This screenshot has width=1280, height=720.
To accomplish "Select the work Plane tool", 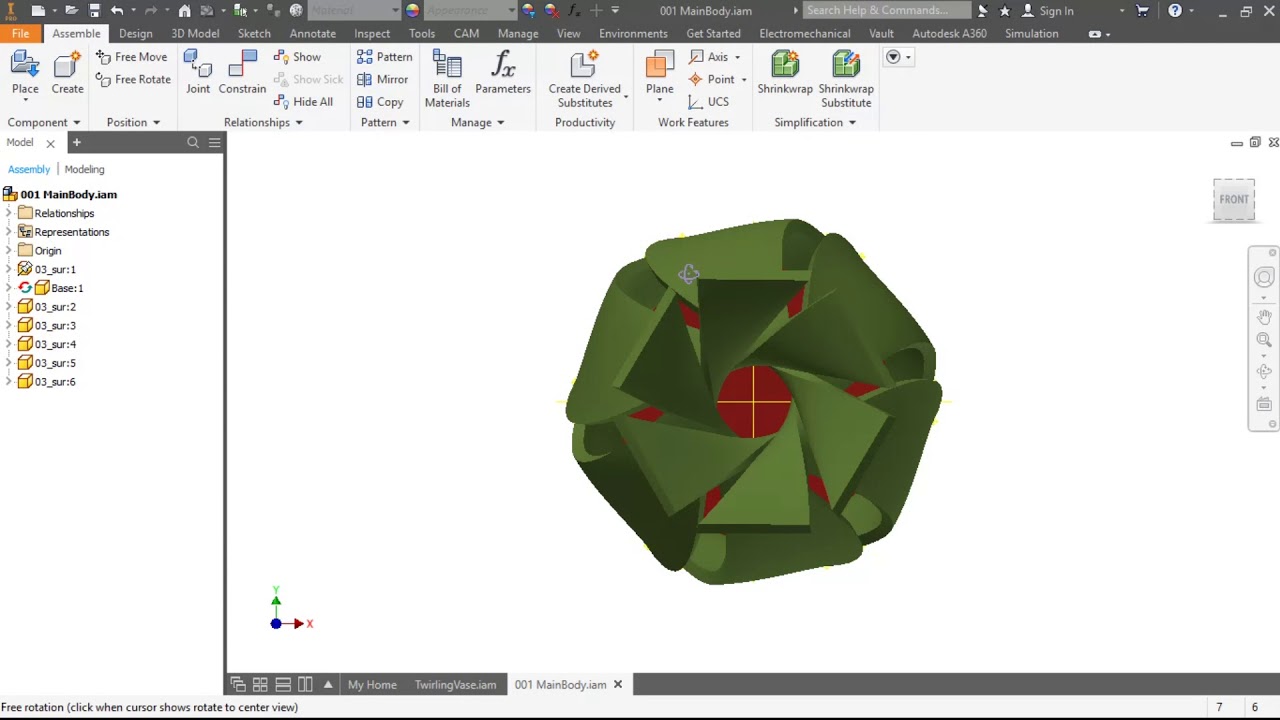I will pos(659,73).
